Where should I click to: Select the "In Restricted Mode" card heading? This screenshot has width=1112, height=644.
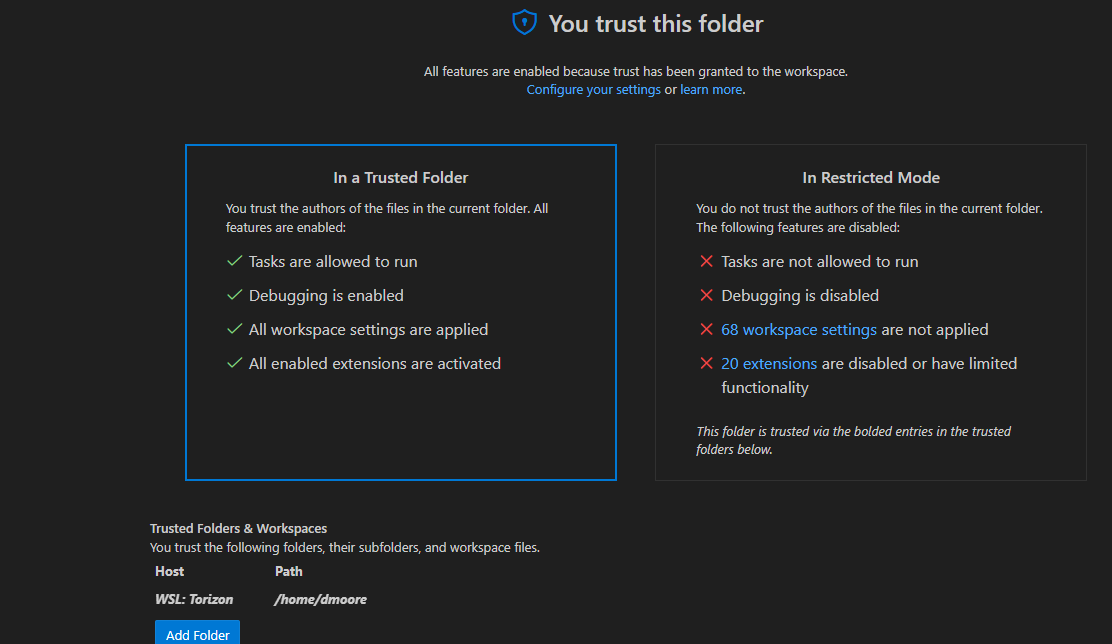pos(871,178)
